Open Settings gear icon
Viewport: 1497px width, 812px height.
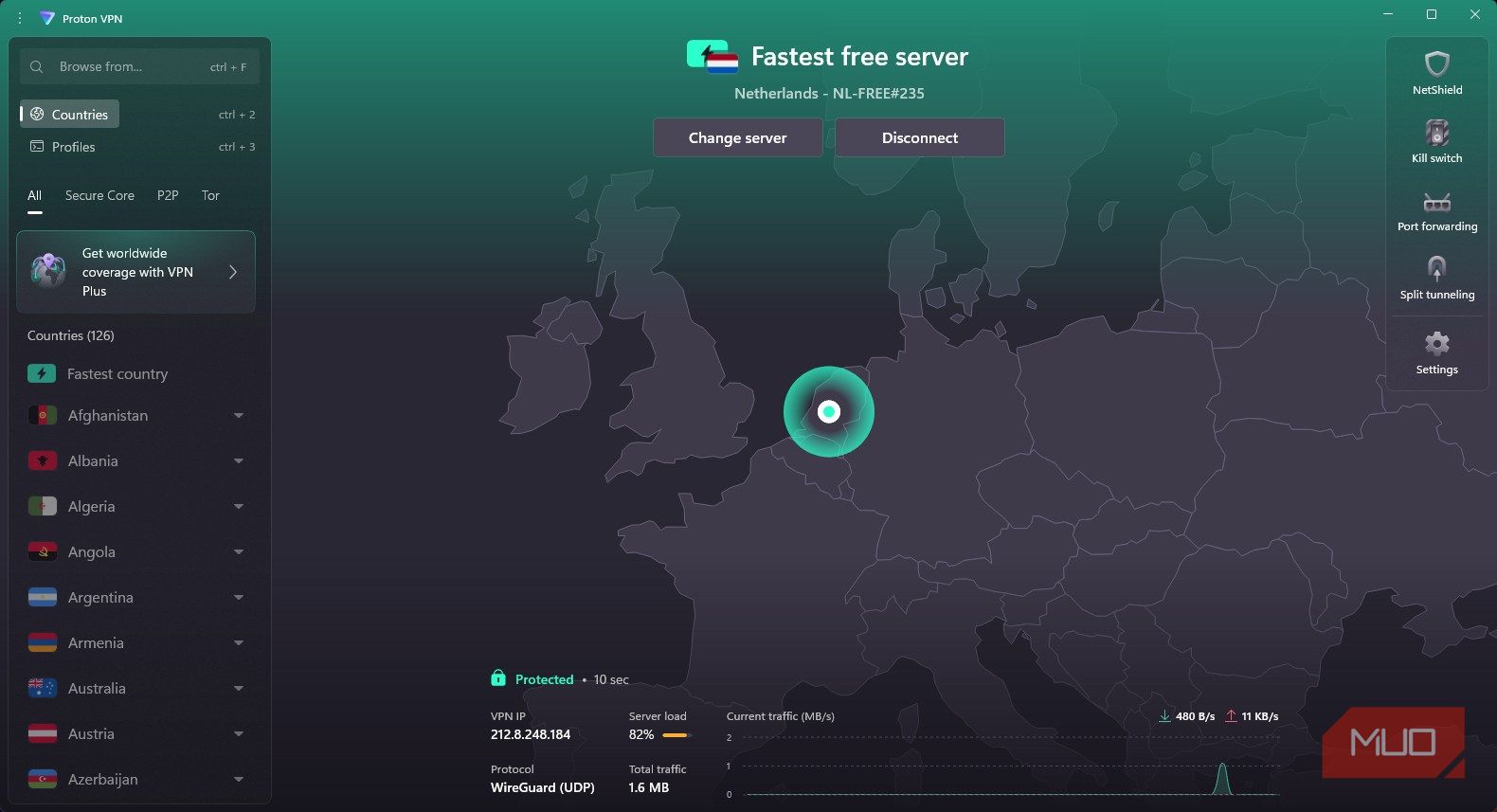pyautogui.click(x=1437, y=343)
